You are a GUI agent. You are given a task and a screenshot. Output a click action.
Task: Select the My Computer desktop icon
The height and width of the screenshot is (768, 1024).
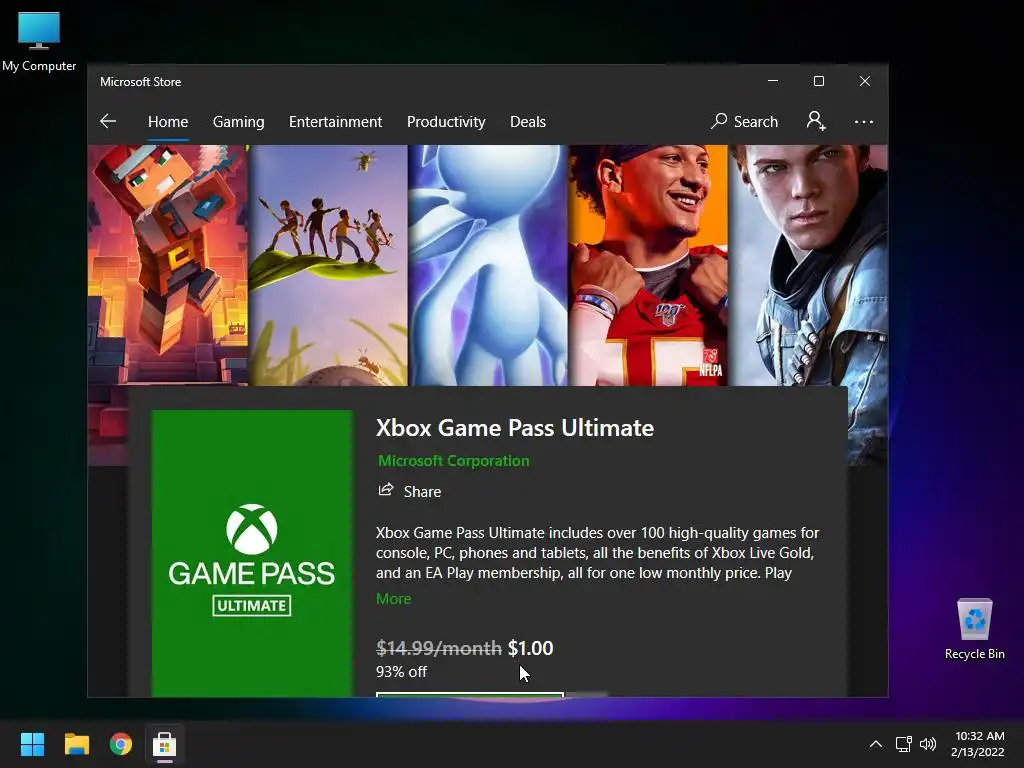tap(39, 40)
